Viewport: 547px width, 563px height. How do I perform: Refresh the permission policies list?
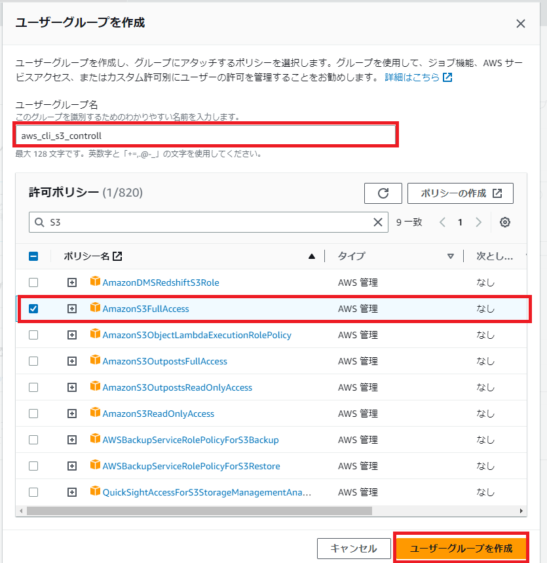(383, 193)
